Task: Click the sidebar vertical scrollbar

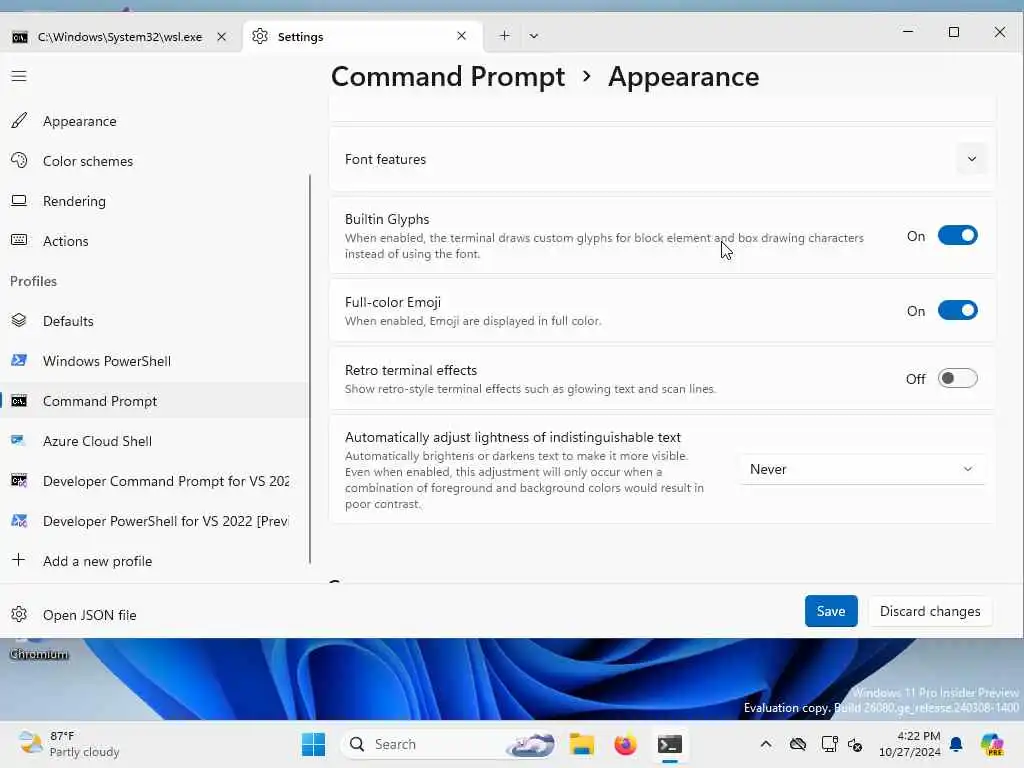Action: (x=310, y=369)
